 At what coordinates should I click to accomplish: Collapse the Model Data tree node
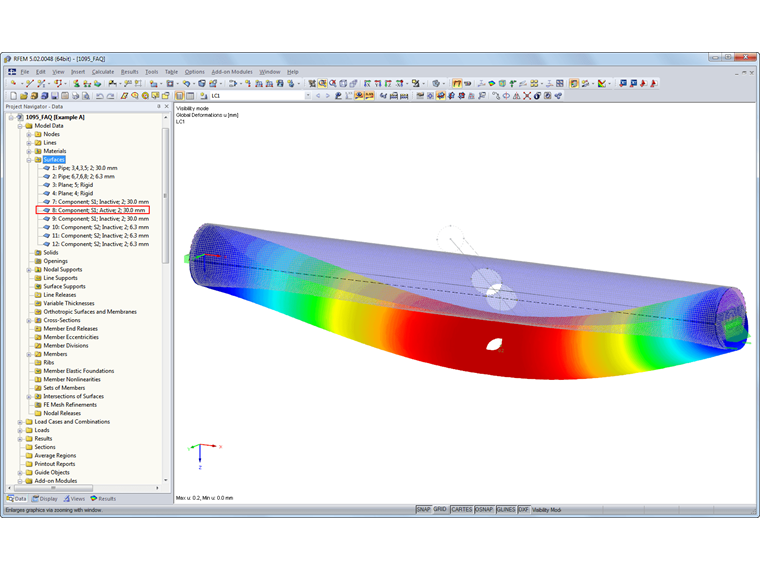20,126
